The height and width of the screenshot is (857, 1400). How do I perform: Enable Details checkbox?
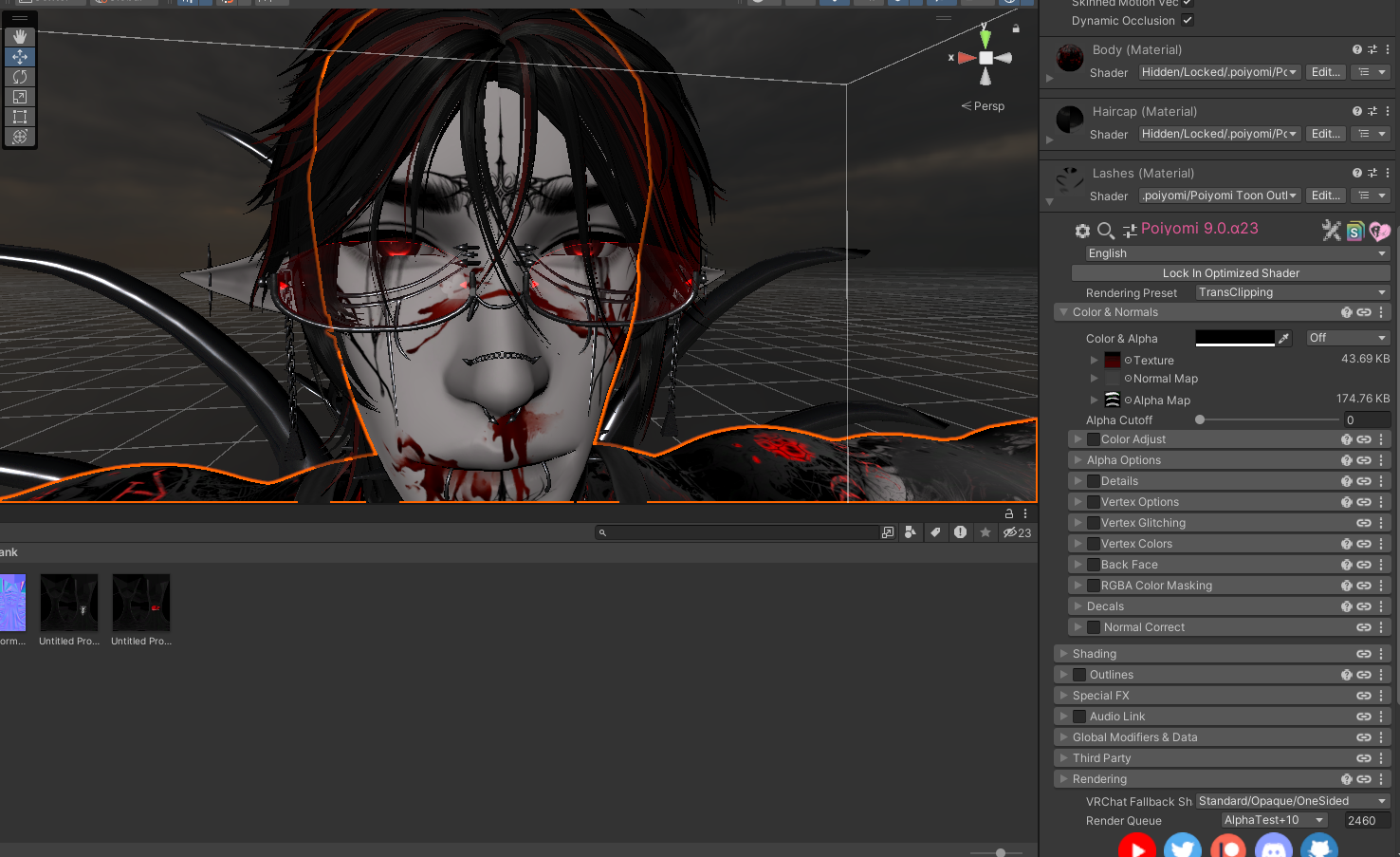(1094, 481)
